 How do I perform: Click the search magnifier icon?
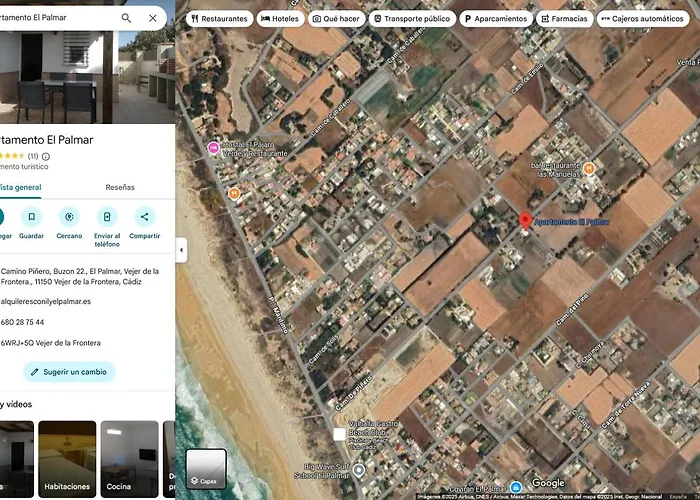(x=126, y=18)
